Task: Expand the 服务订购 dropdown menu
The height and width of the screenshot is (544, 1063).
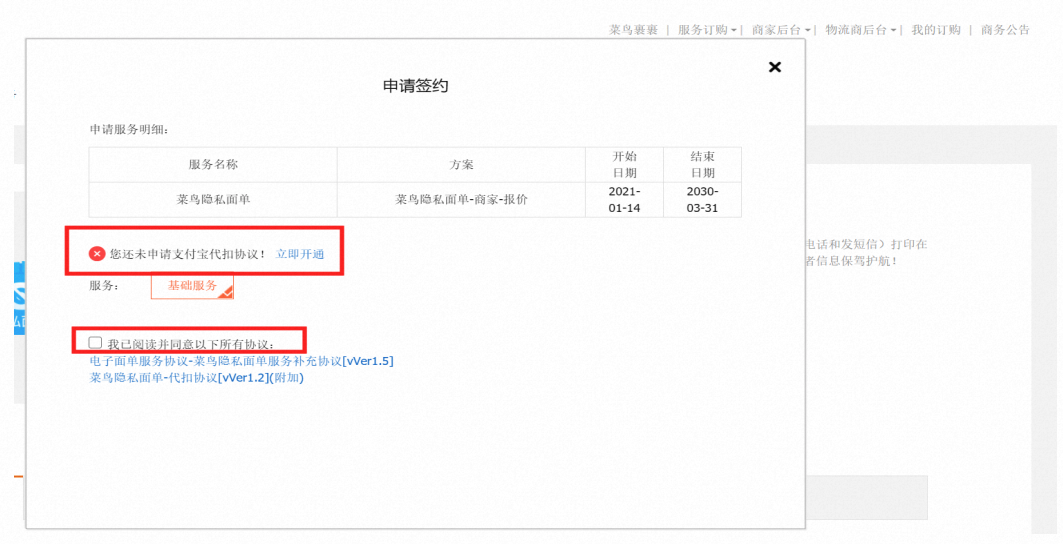Action: click(x=707, y=30)
